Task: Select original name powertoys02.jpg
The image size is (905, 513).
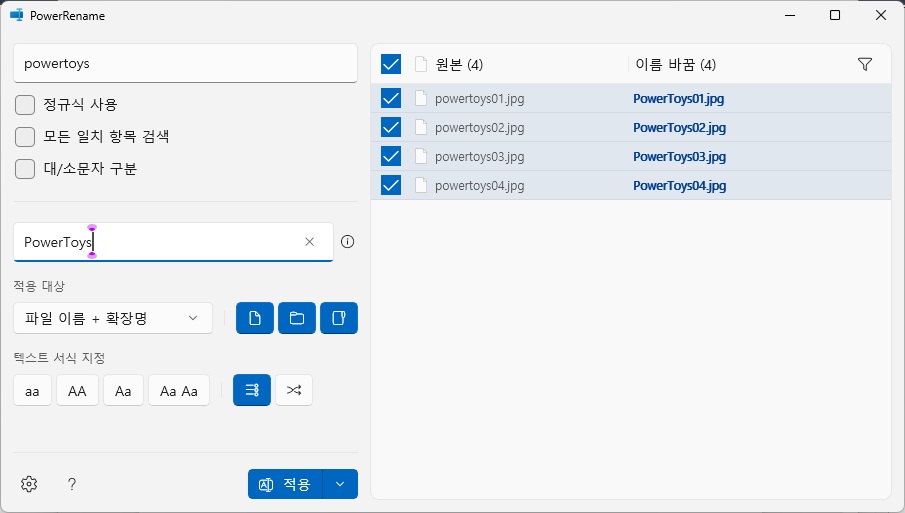Action: point(480,128)
